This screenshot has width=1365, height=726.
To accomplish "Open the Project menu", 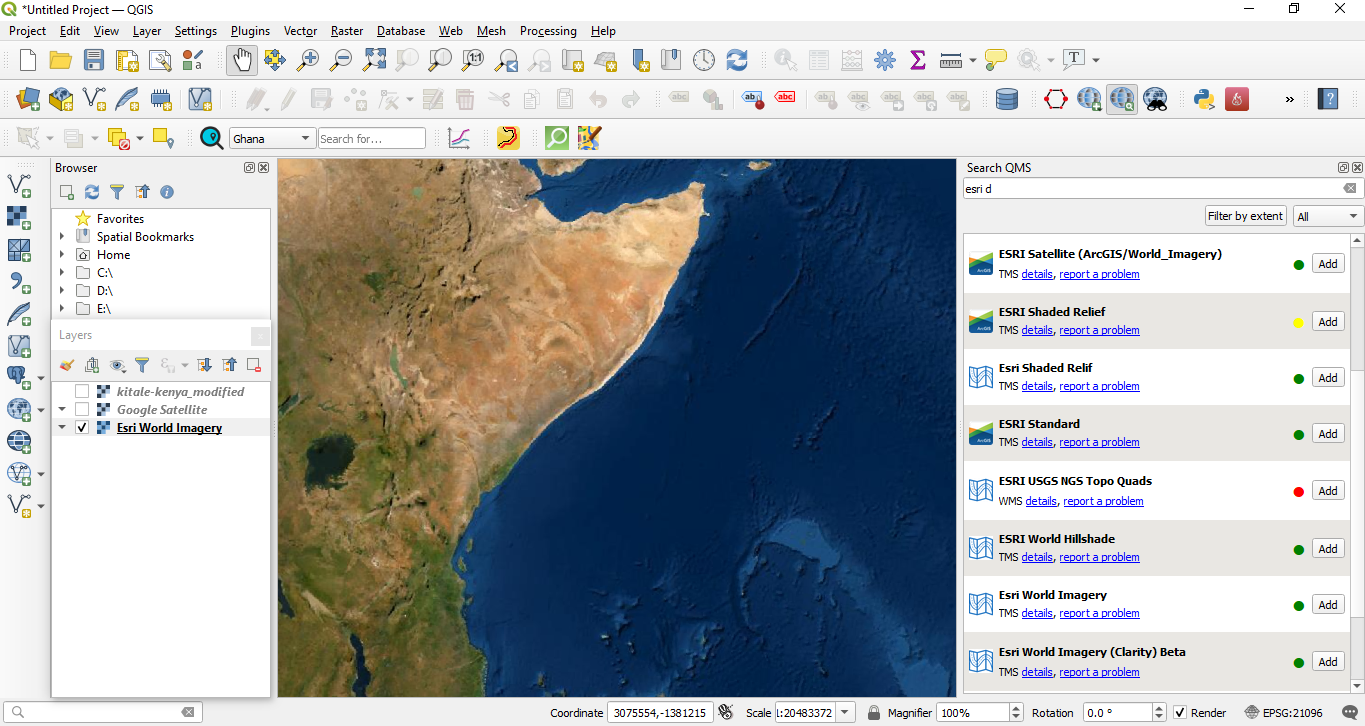I will point(28,31).
